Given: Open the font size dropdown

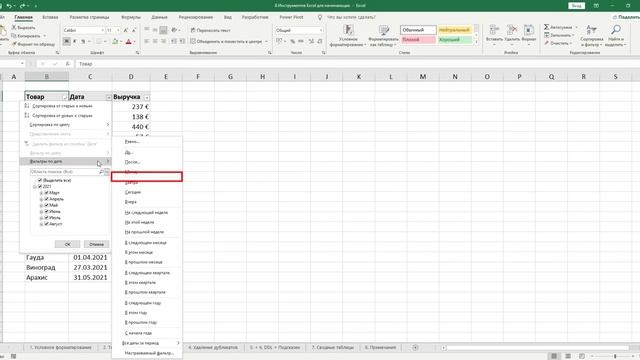Looking at the screenshot, I should point(118,30).
